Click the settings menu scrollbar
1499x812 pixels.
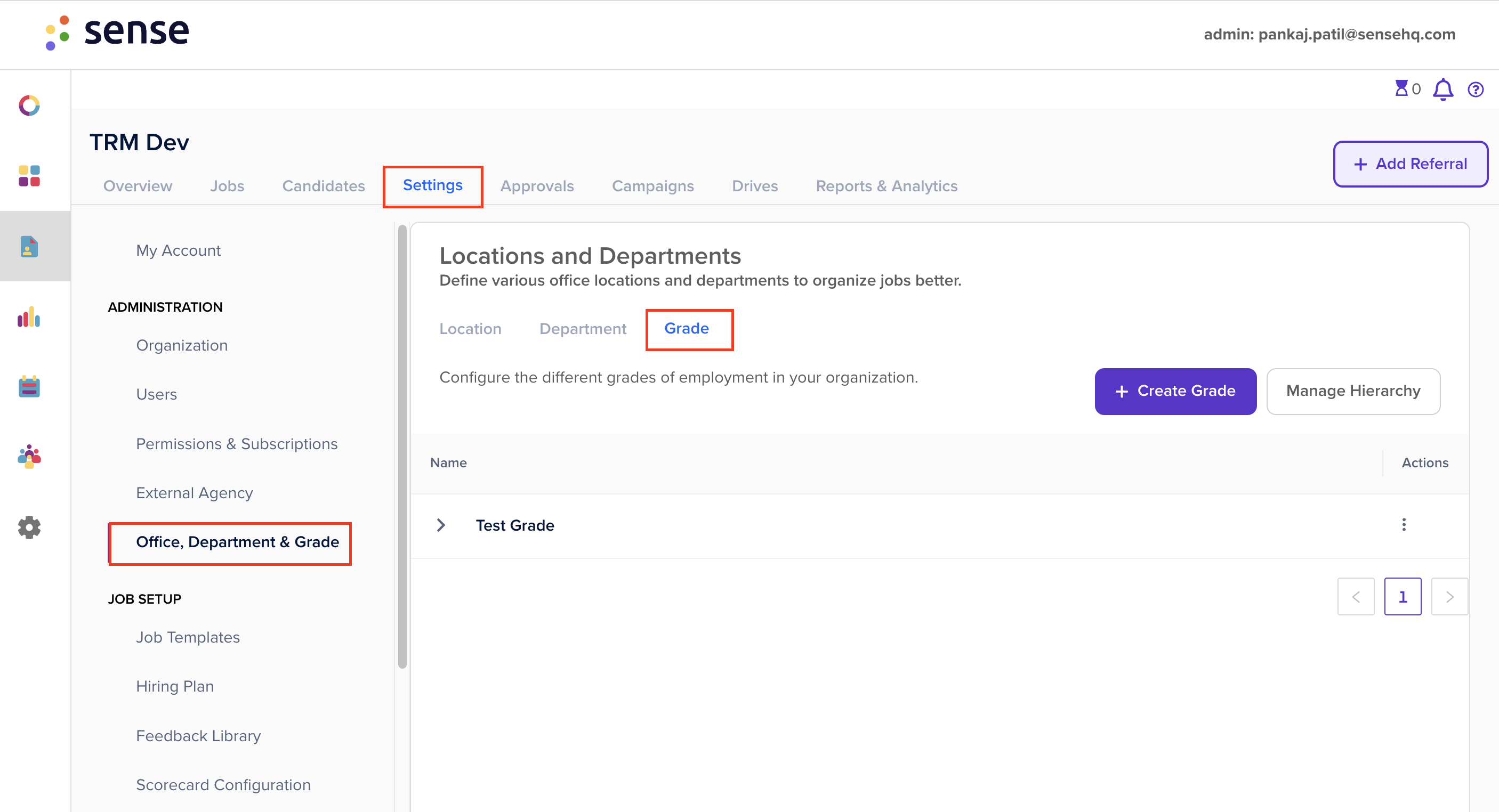(x=402, y=446)
